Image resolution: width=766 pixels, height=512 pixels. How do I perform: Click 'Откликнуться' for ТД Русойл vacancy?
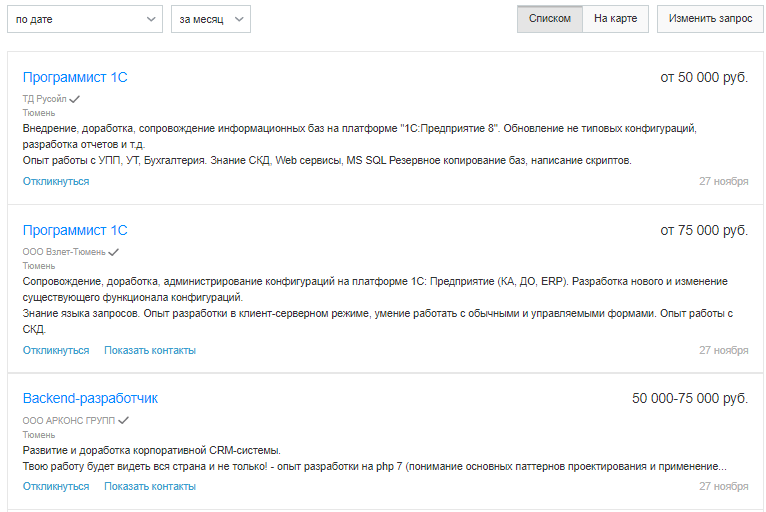56,181
